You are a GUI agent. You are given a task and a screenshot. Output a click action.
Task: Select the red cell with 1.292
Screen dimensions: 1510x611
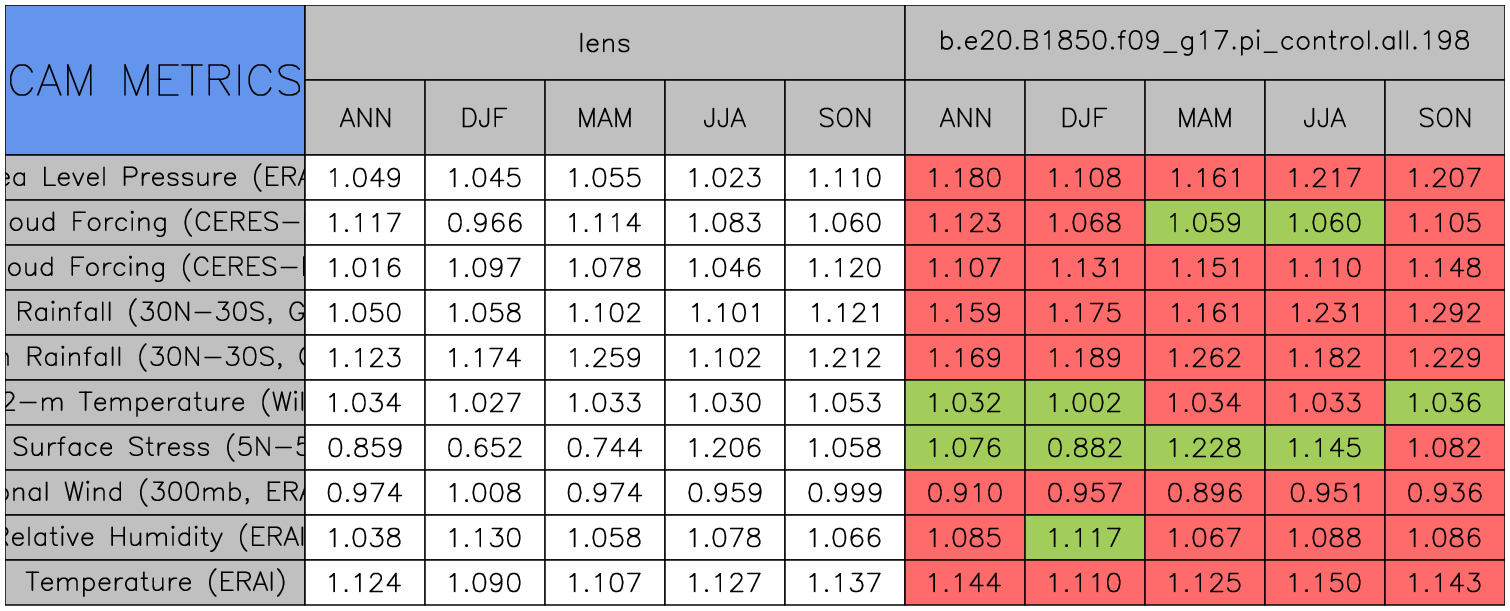pos(1444,313)
